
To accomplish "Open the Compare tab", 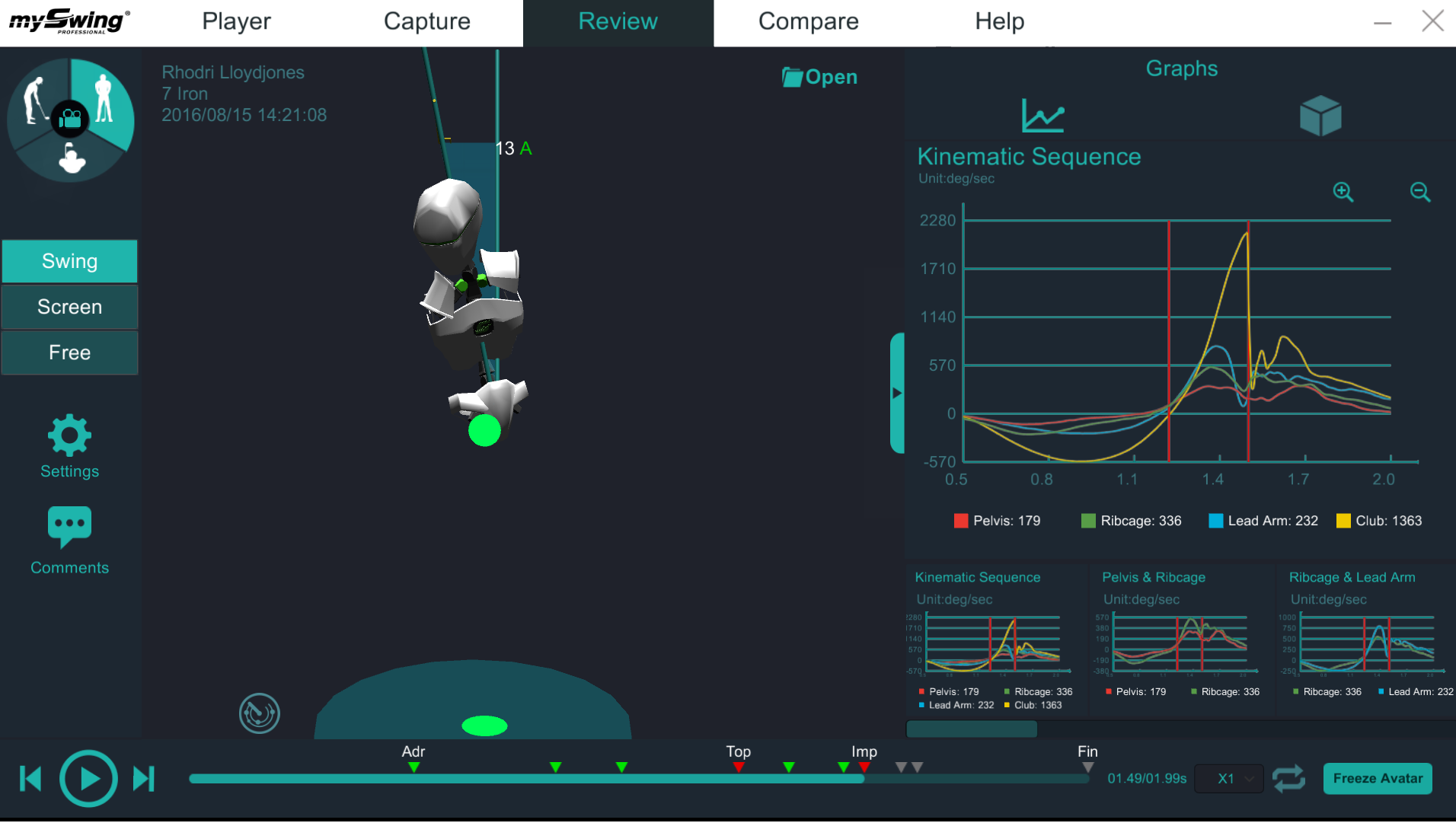I will tap(809, 21).
